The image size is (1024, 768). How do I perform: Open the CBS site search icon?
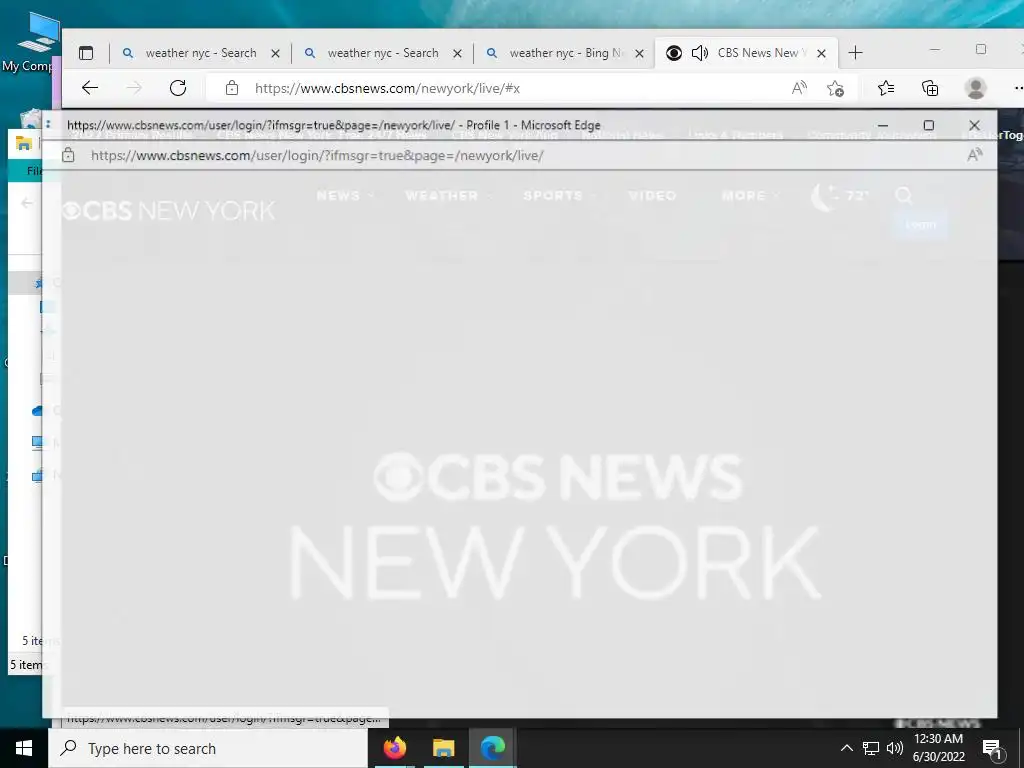[904, 195]
